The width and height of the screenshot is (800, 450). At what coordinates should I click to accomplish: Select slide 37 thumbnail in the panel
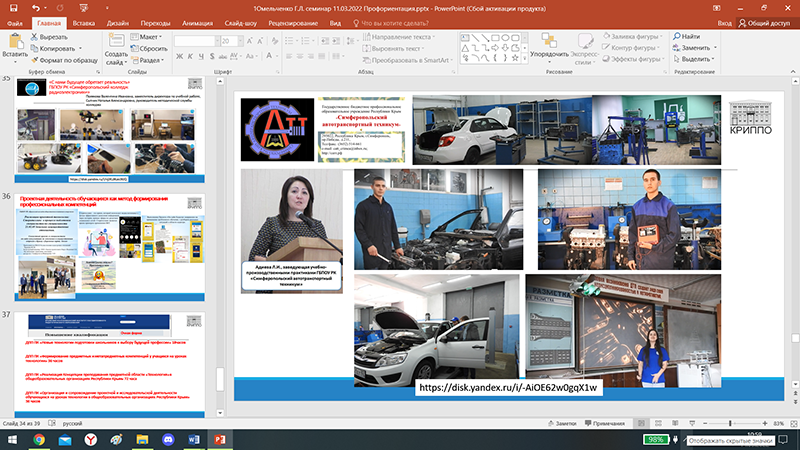click(x=110, y=364)
